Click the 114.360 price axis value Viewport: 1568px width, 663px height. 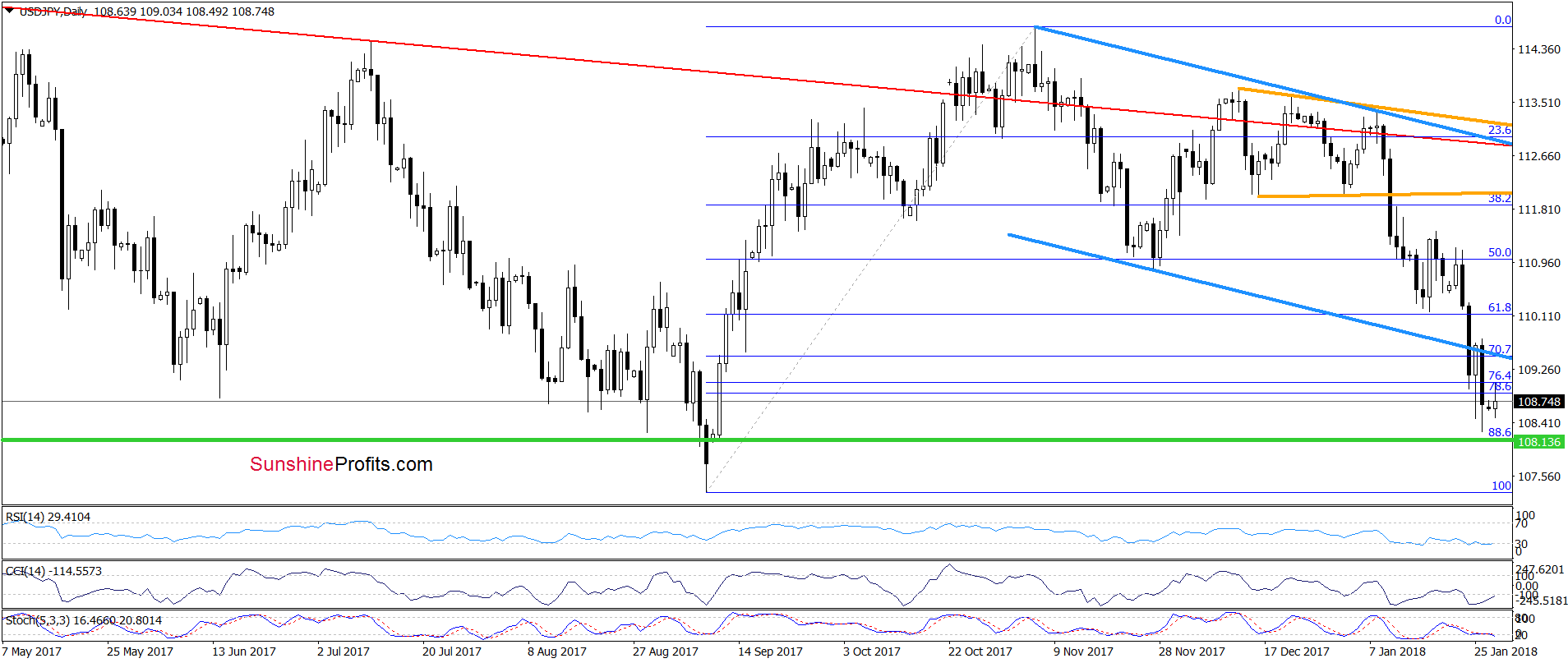[x=1538, y=49]
